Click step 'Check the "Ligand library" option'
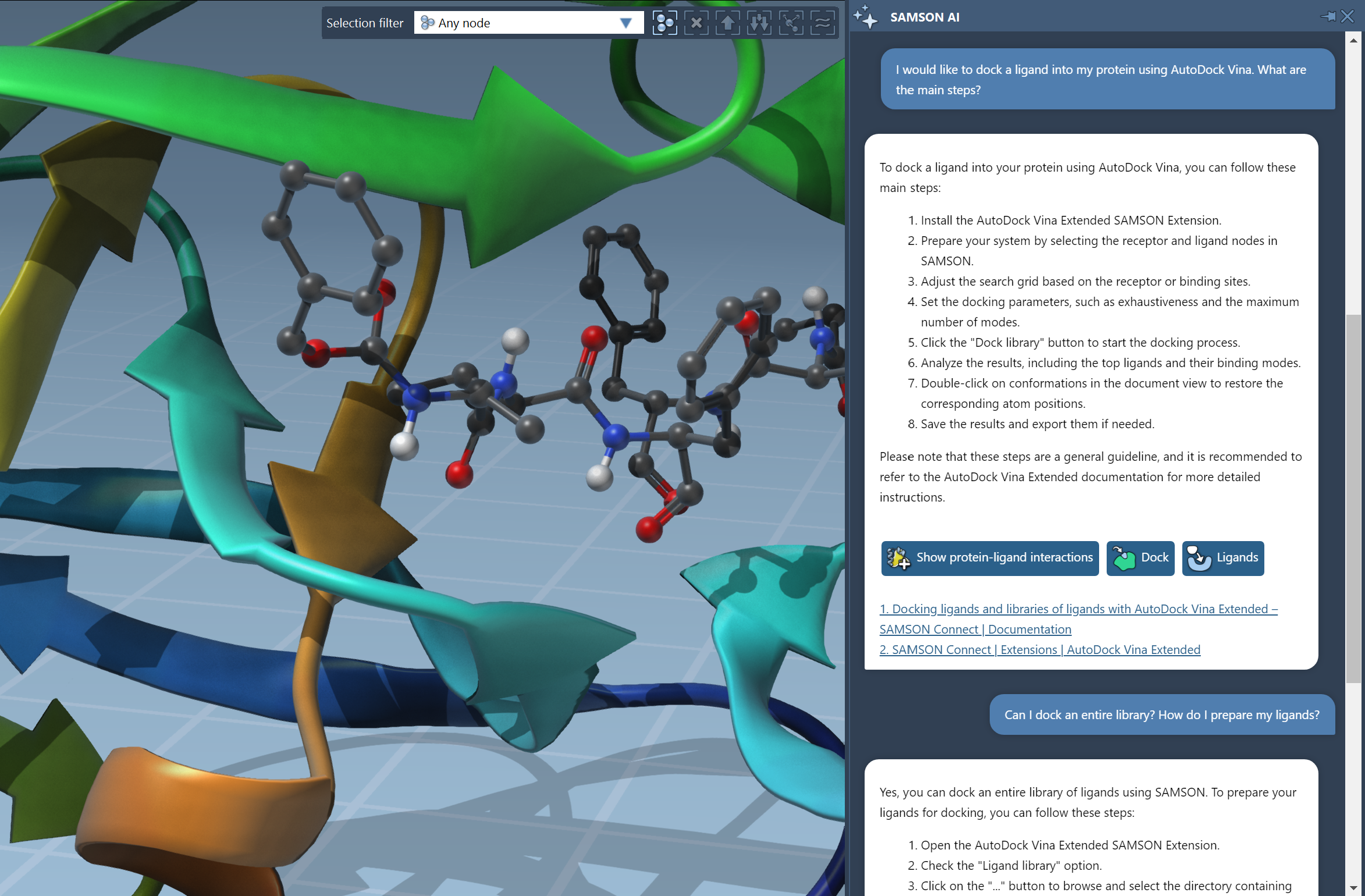This screenshot has width=1365, height=896. [x=1011, y=865]
